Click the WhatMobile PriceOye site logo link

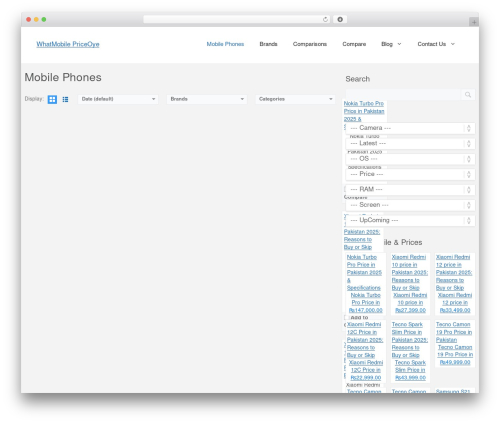68,44
